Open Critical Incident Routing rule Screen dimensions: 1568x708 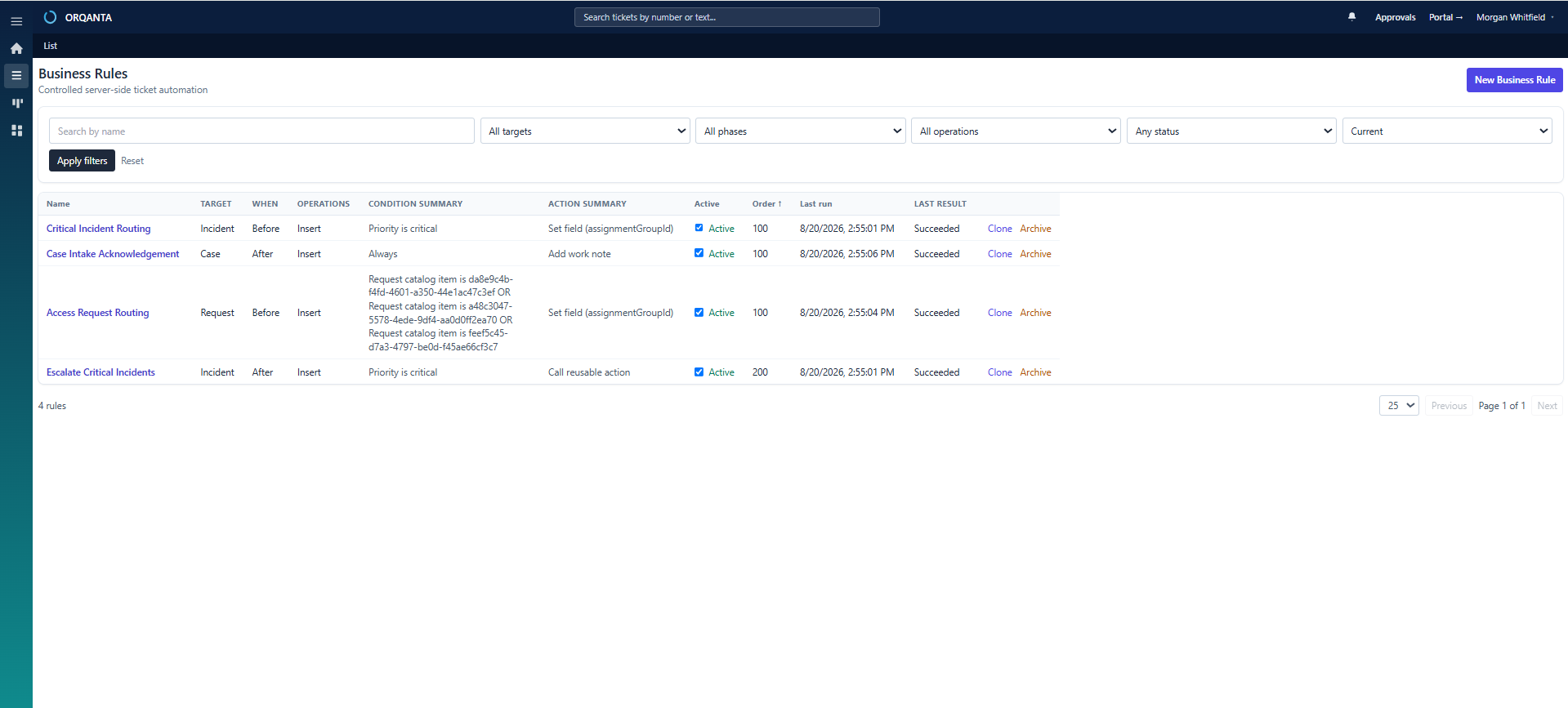click(x=98, y=229)
